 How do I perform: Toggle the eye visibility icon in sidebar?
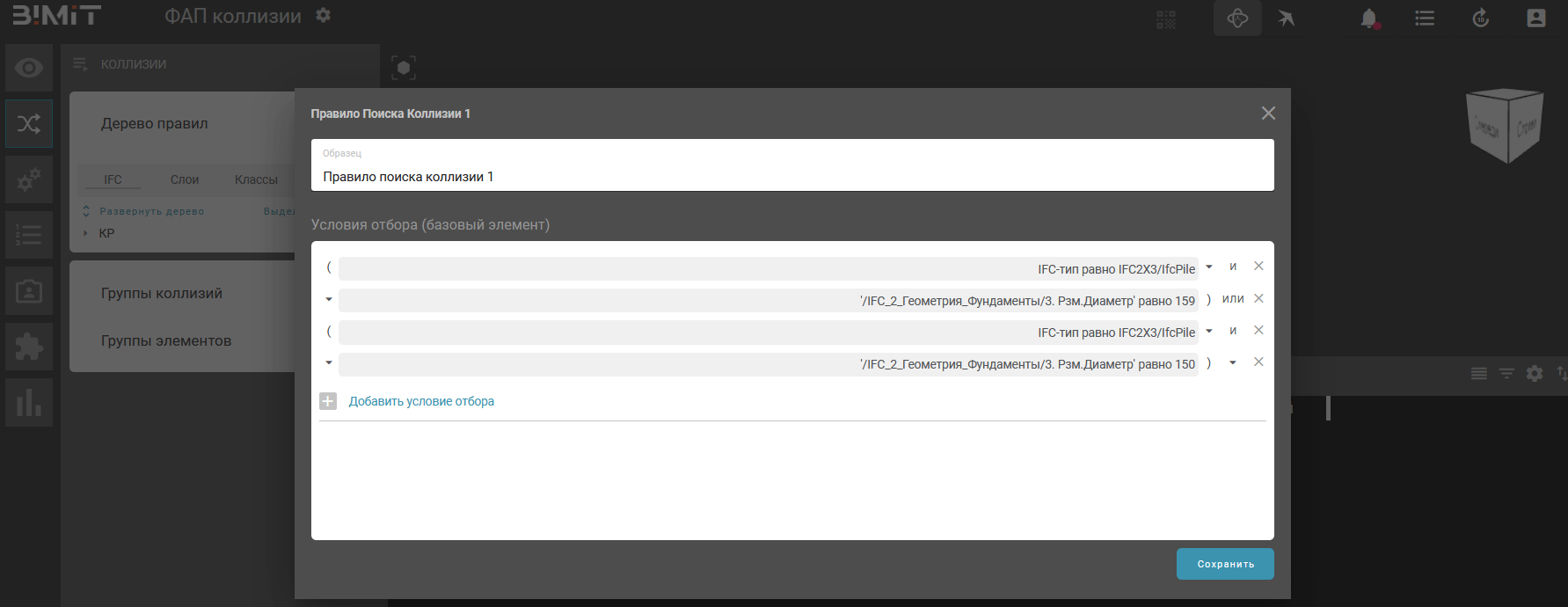[29, 68]
